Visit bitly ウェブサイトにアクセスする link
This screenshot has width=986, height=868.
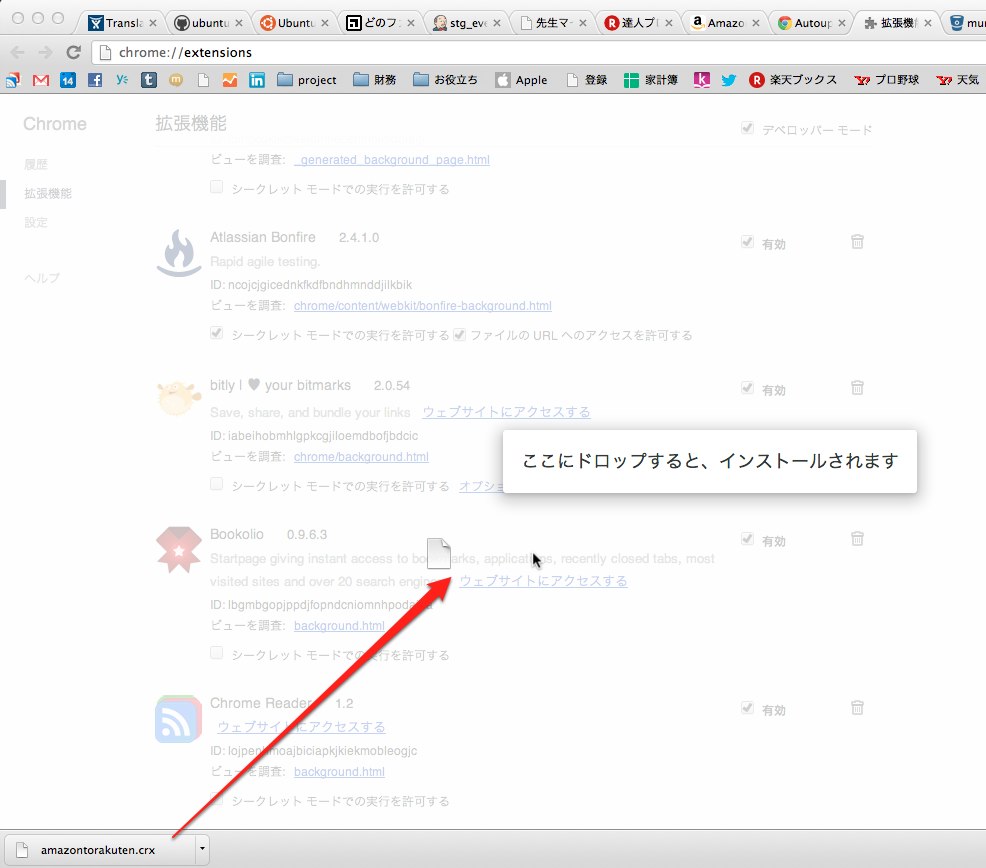[x=506, y=412]
